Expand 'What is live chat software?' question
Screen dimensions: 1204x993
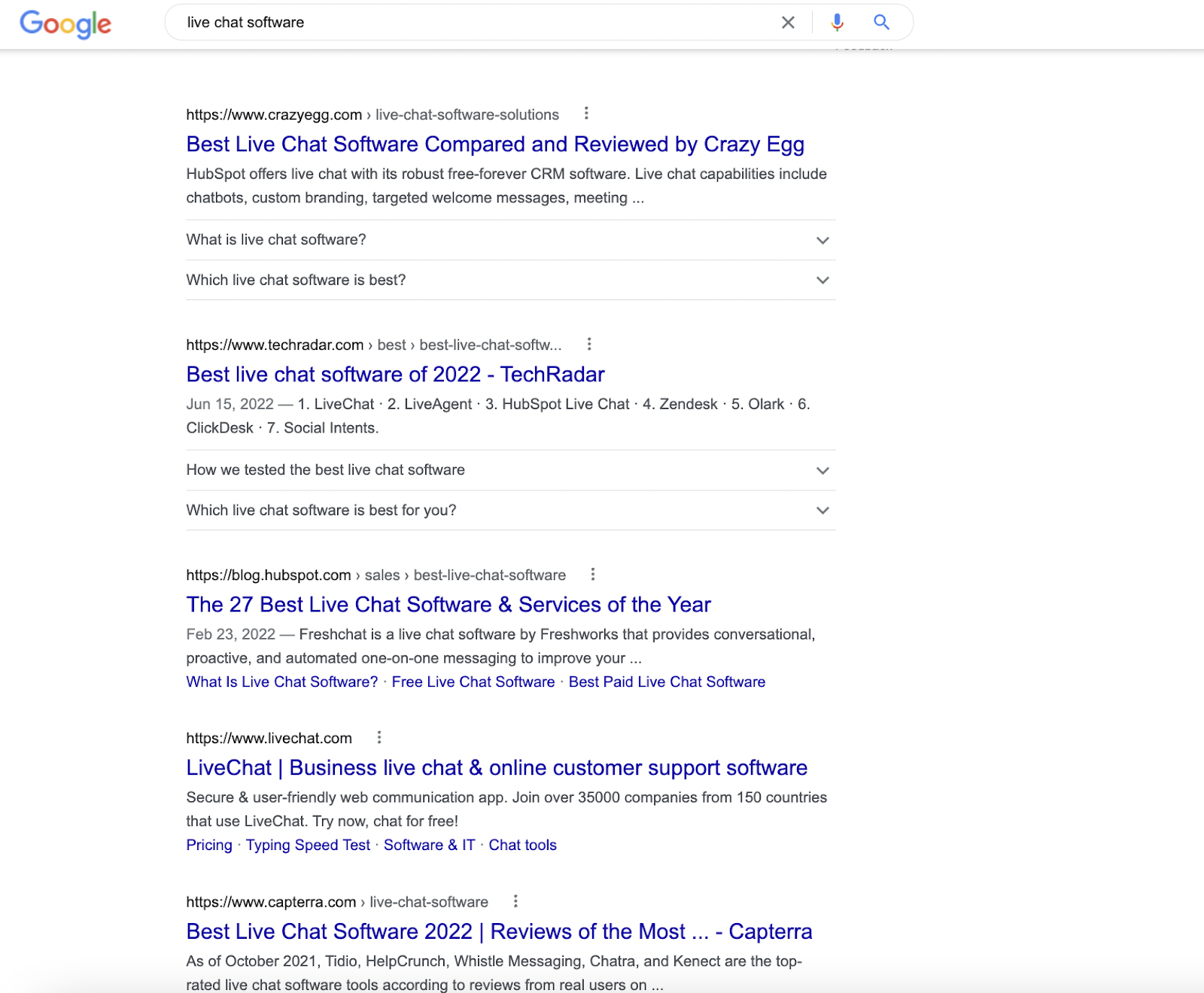coord(511,240)
